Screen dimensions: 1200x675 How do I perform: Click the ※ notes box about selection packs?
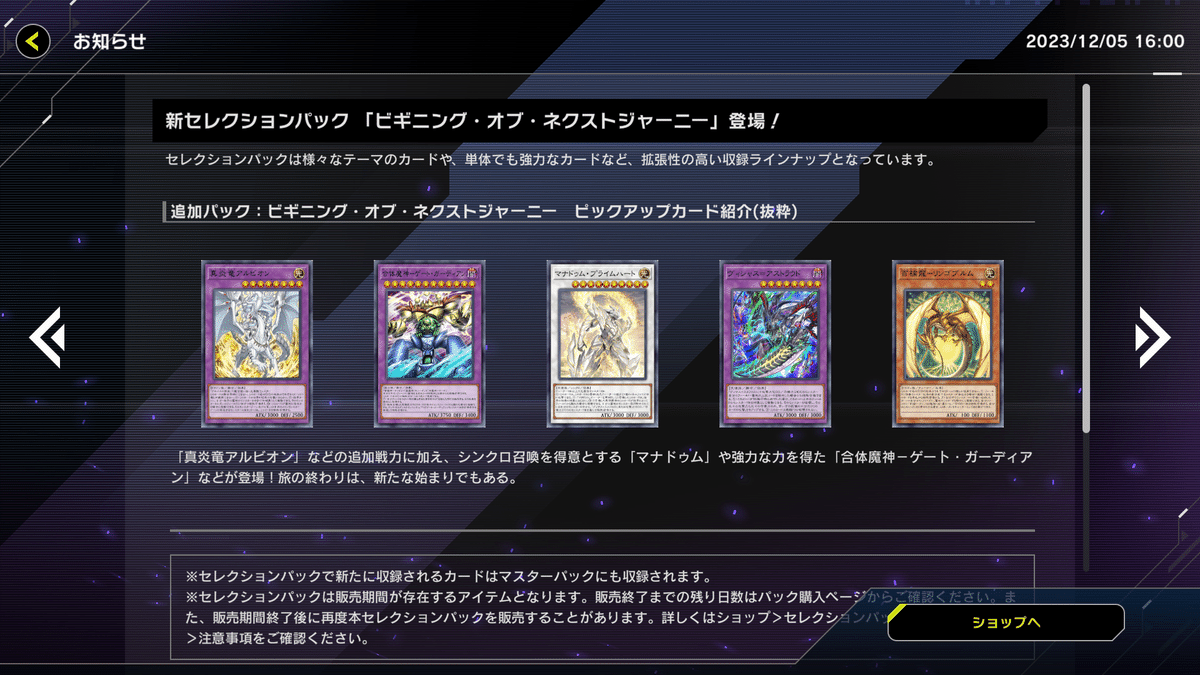[602, 608]
